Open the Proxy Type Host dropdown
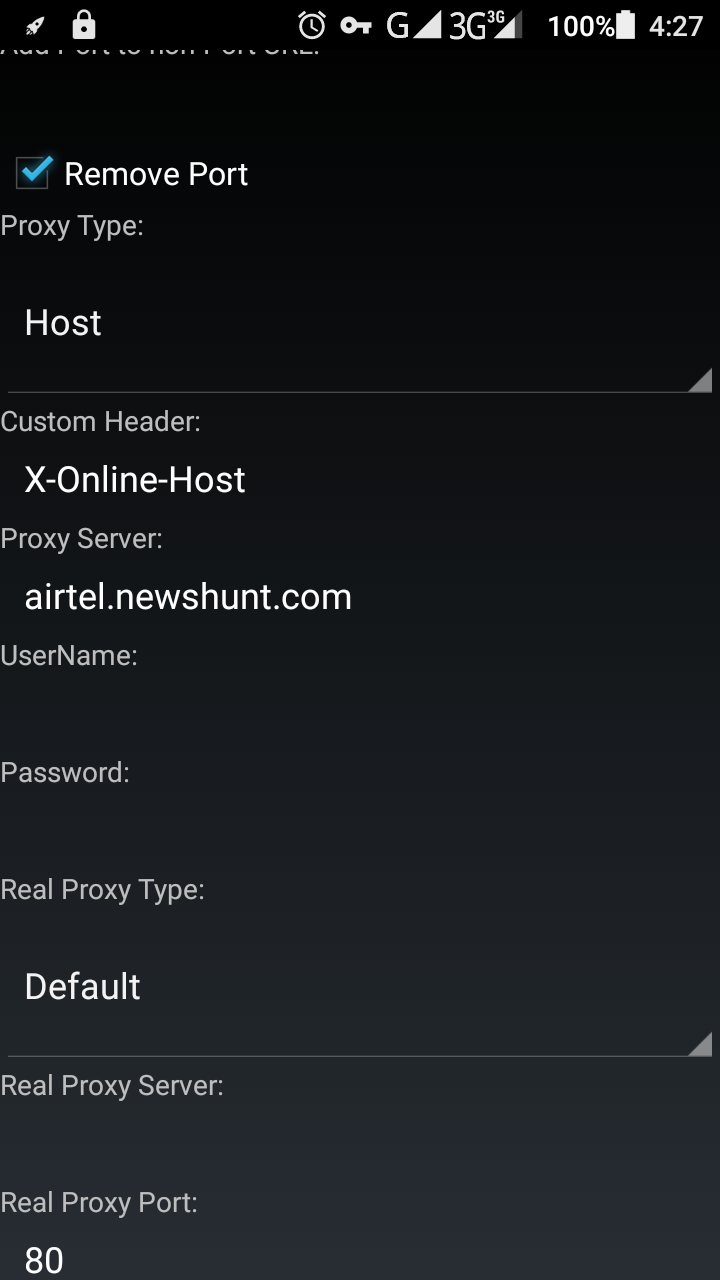 (360, 322)
